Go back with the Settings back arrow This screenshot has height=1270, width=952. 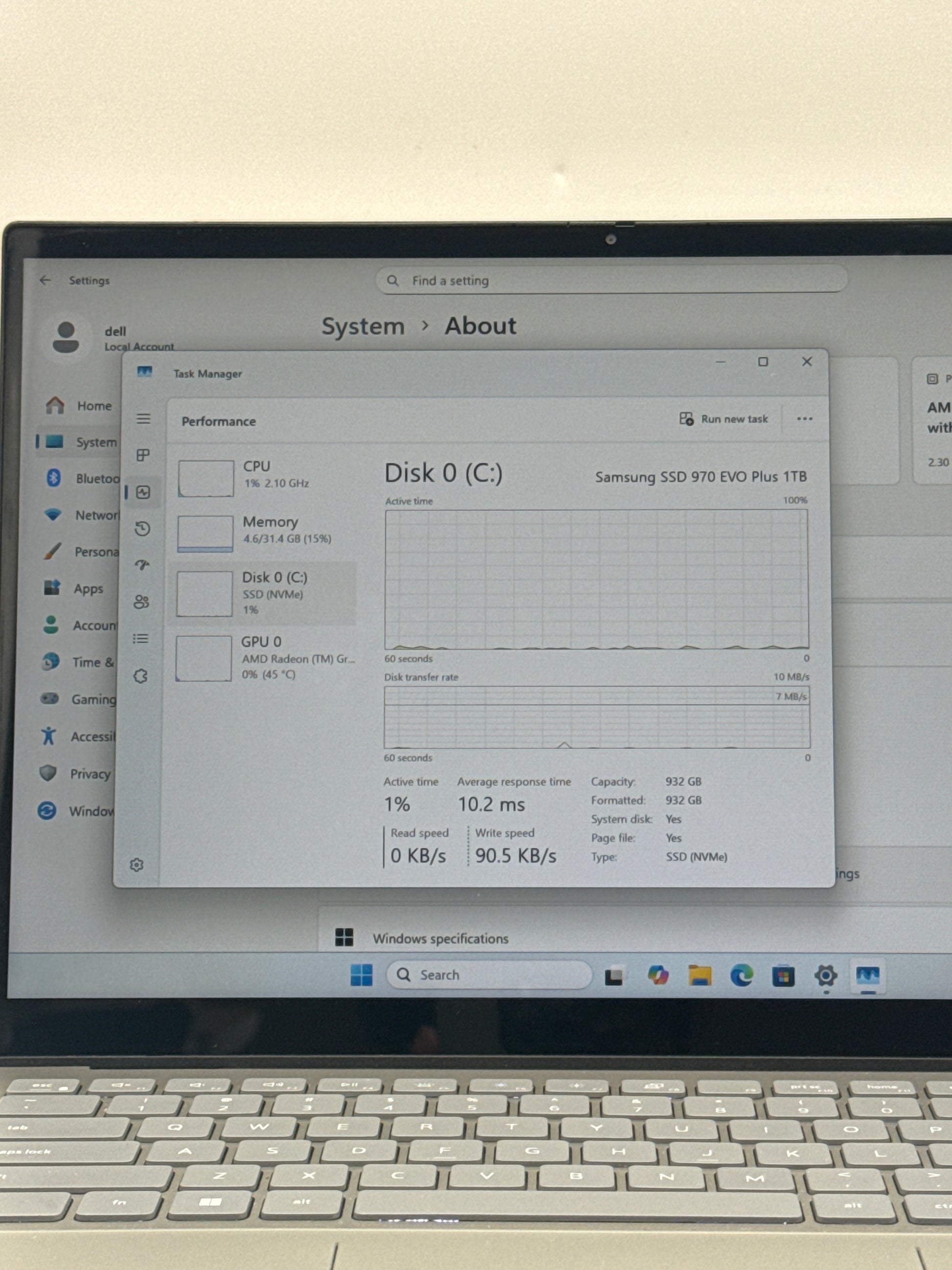pyautogui.click(x=45, y=280)
